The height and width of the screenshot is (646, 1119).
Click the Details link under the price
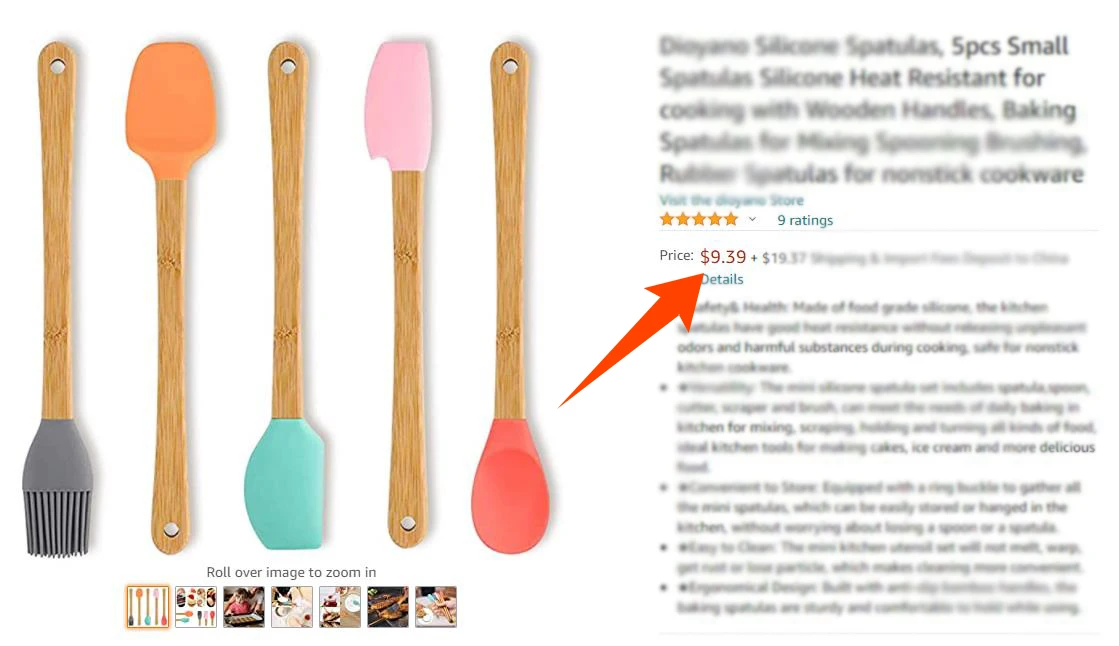721,279
